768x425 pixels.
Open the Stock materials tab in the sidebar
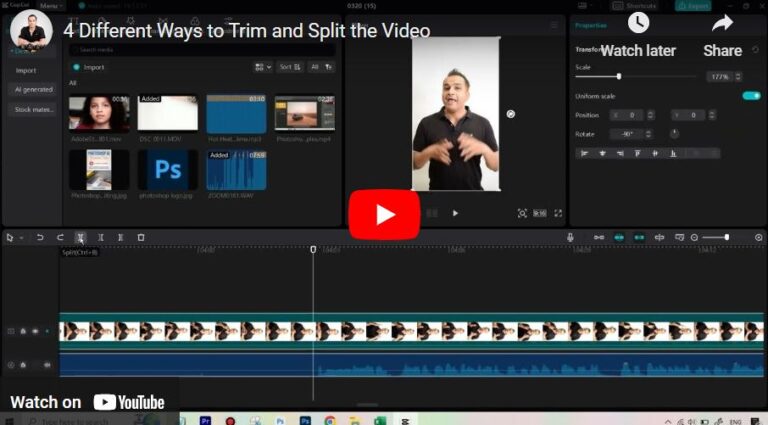tap(33, 110)
